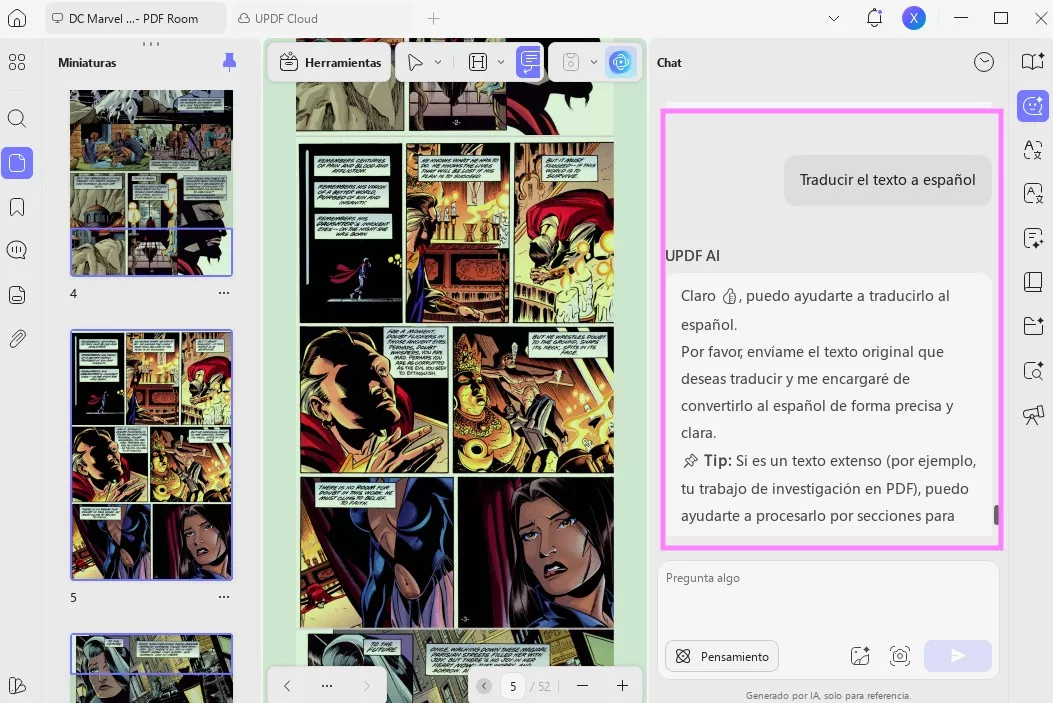The image size is (1053, 703).
Task: Open the search panel magnifier
Action: point(17,119)
